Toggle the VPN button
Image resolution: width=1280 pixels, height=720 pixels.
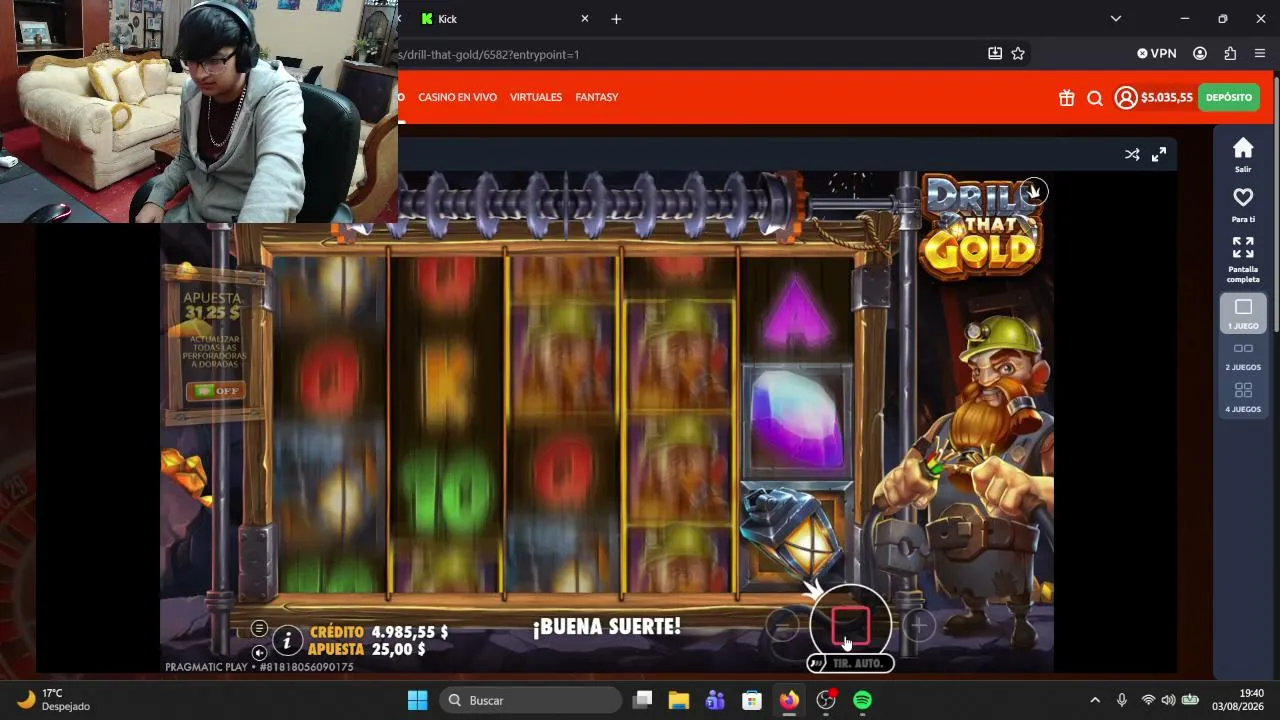pos(1157,54)
